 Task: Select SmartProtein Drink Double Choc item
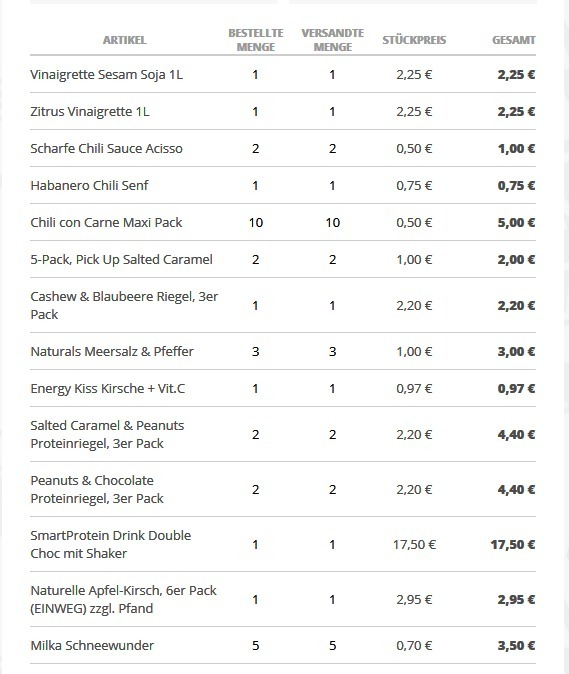(x=110, y=544)
